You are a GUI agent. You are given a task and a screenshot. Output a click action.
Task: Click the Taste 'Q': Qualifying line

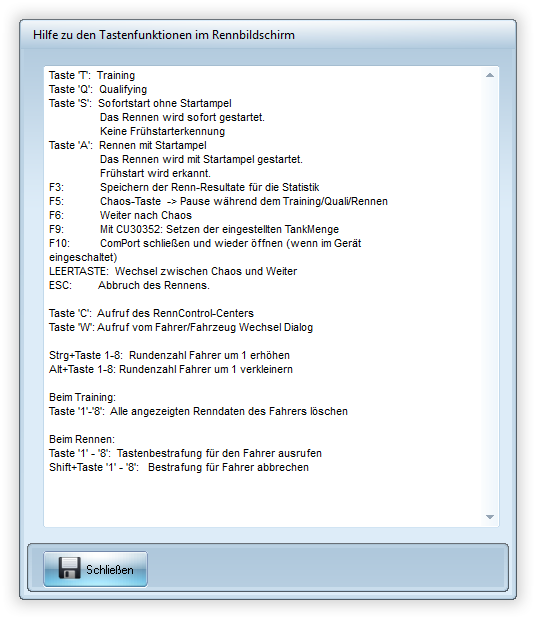pyautogui.click(x=98, y=90)
